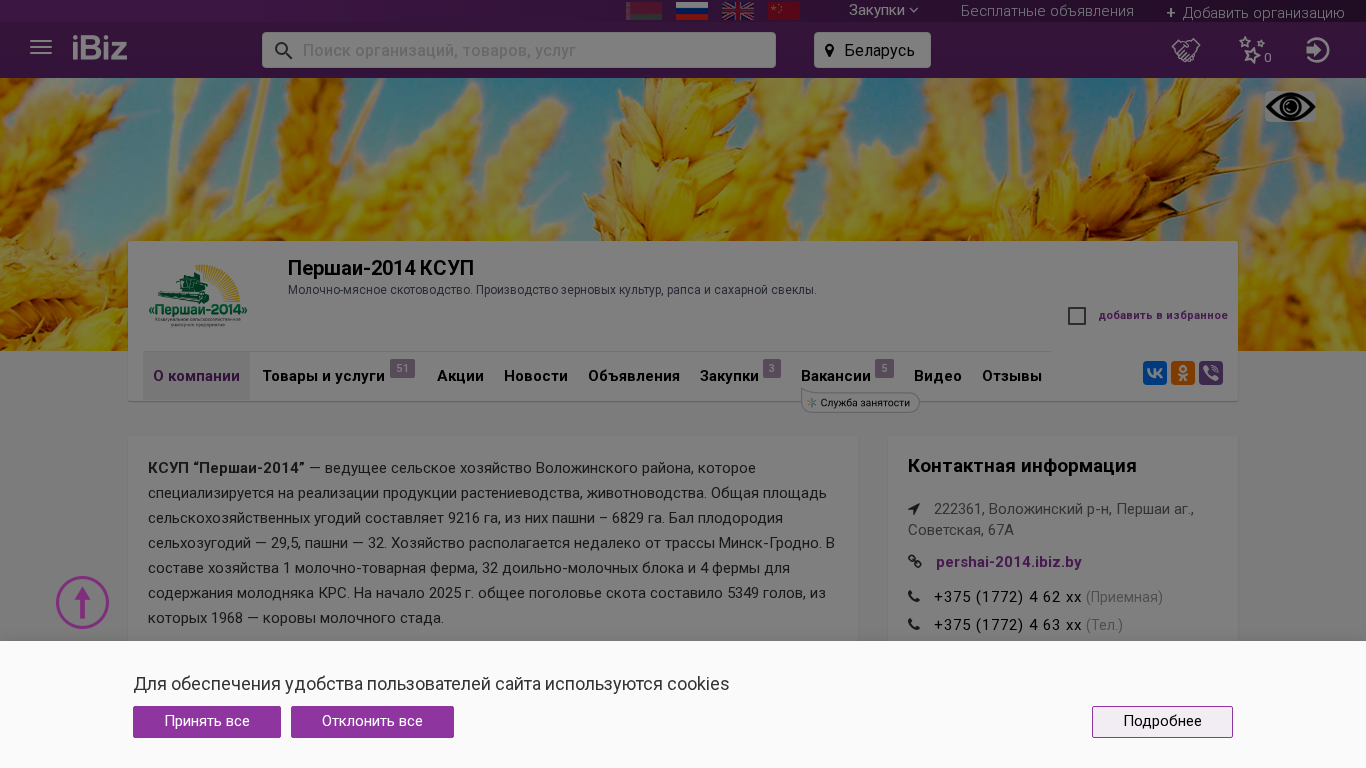Click the Першаи-2014 company logo
The width and height of the screenshot is (1366, 768).
[x=198, y=296]
